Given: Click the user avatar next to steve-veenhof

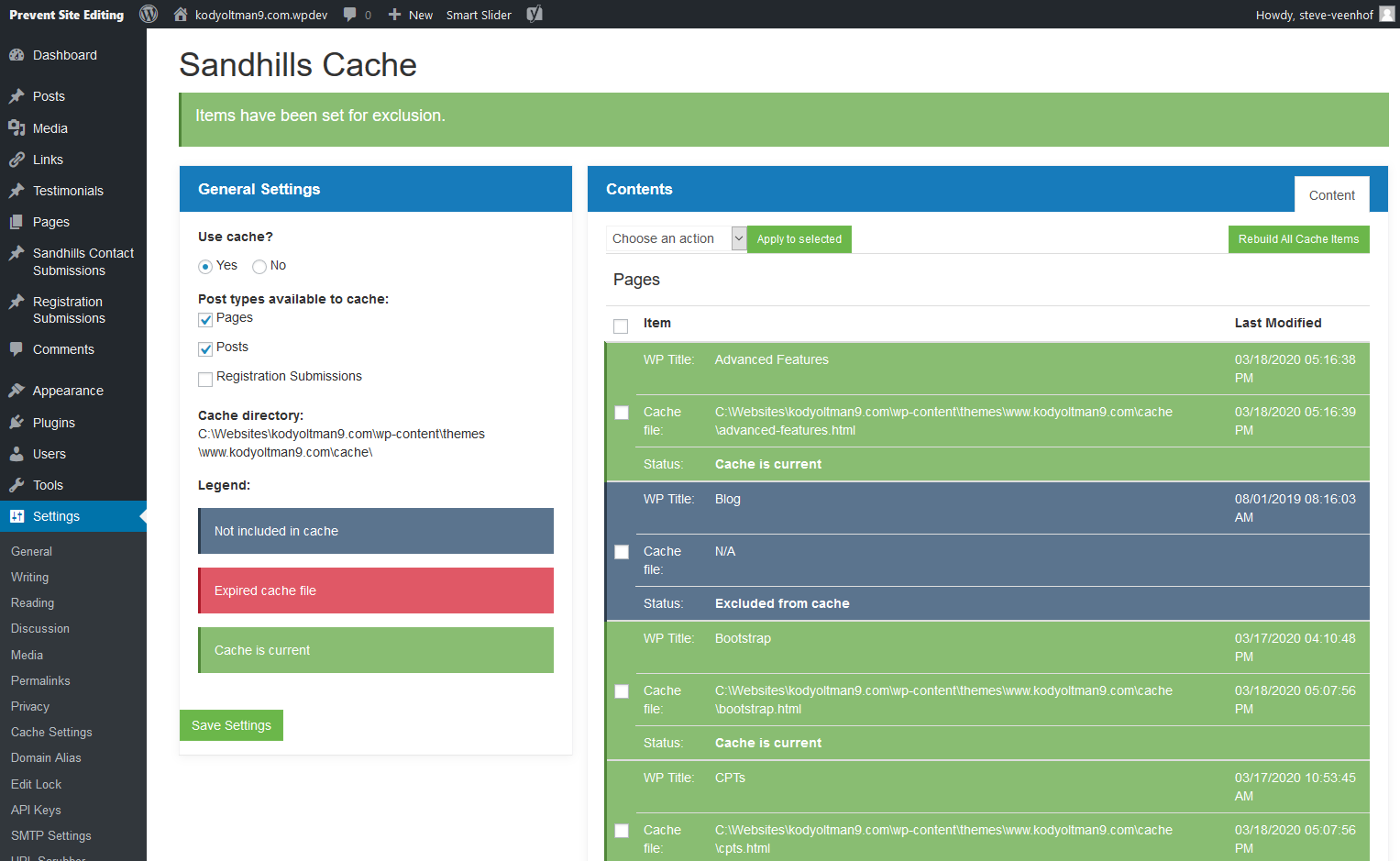Looking at the screenshot, I should click(1387, 14).
